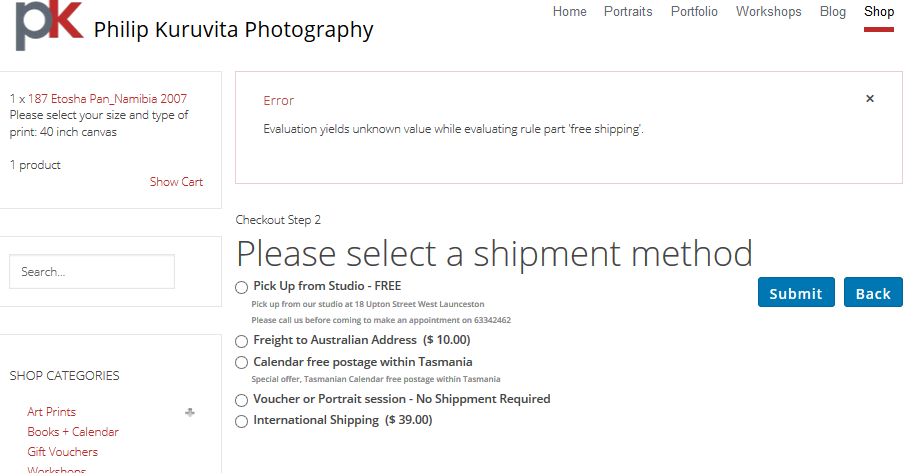The width and height of the screenshot is (916, 473).
Task: Click the Back button
Action: pyautogui.click(x=873, y=293)
